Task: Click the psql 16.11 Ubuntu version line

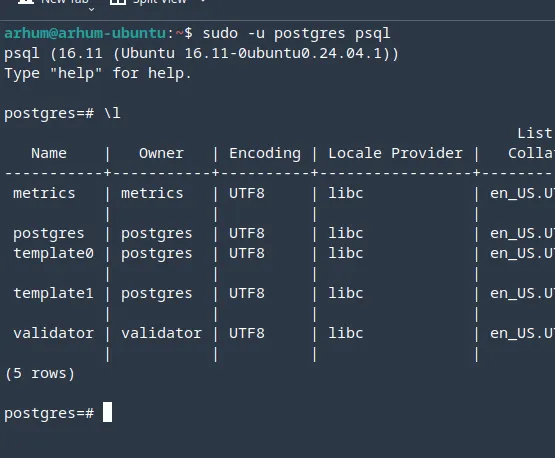Action: click(x=201, y=54)
